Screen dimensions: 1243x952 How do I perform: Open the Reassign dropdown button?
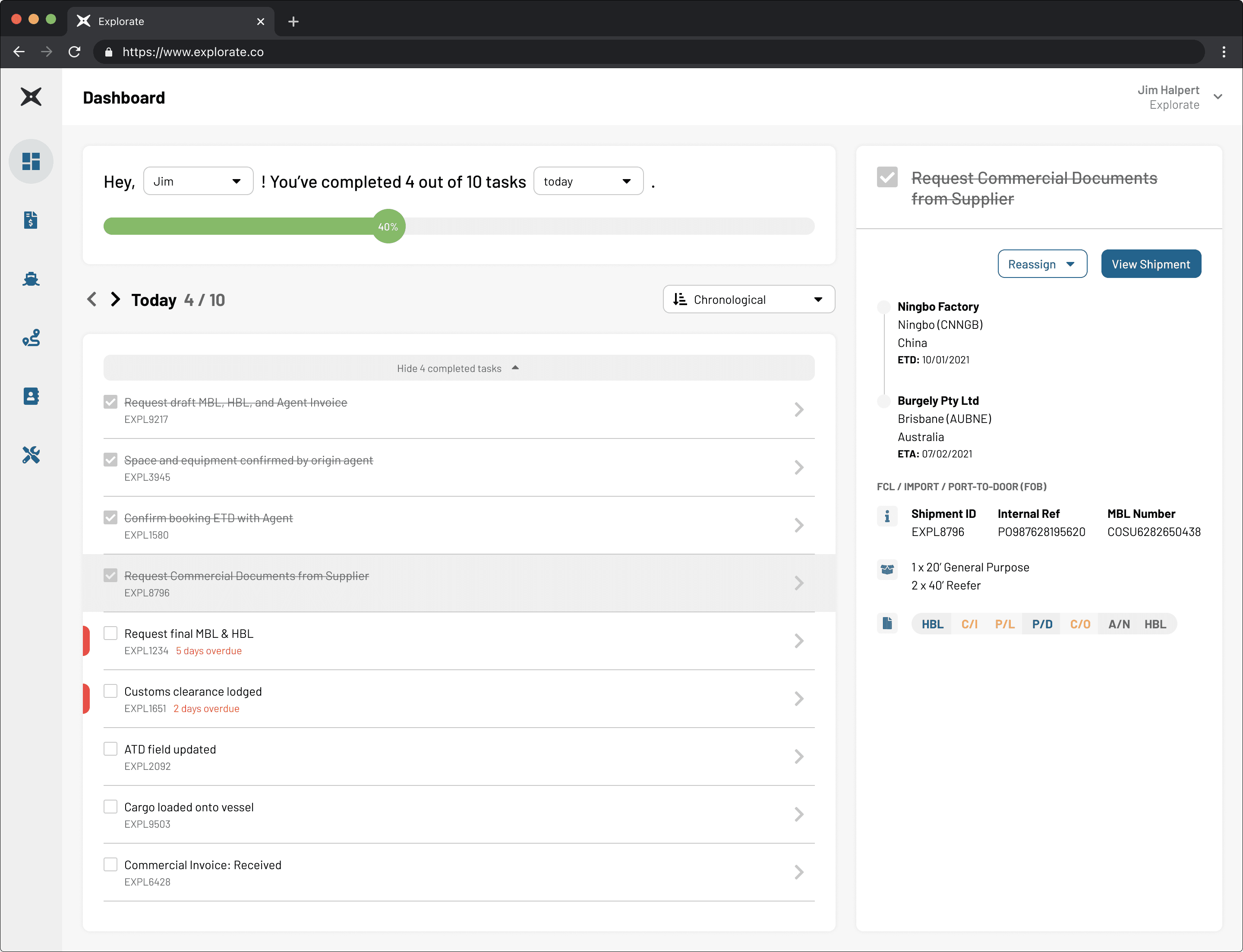point(1042,264)
